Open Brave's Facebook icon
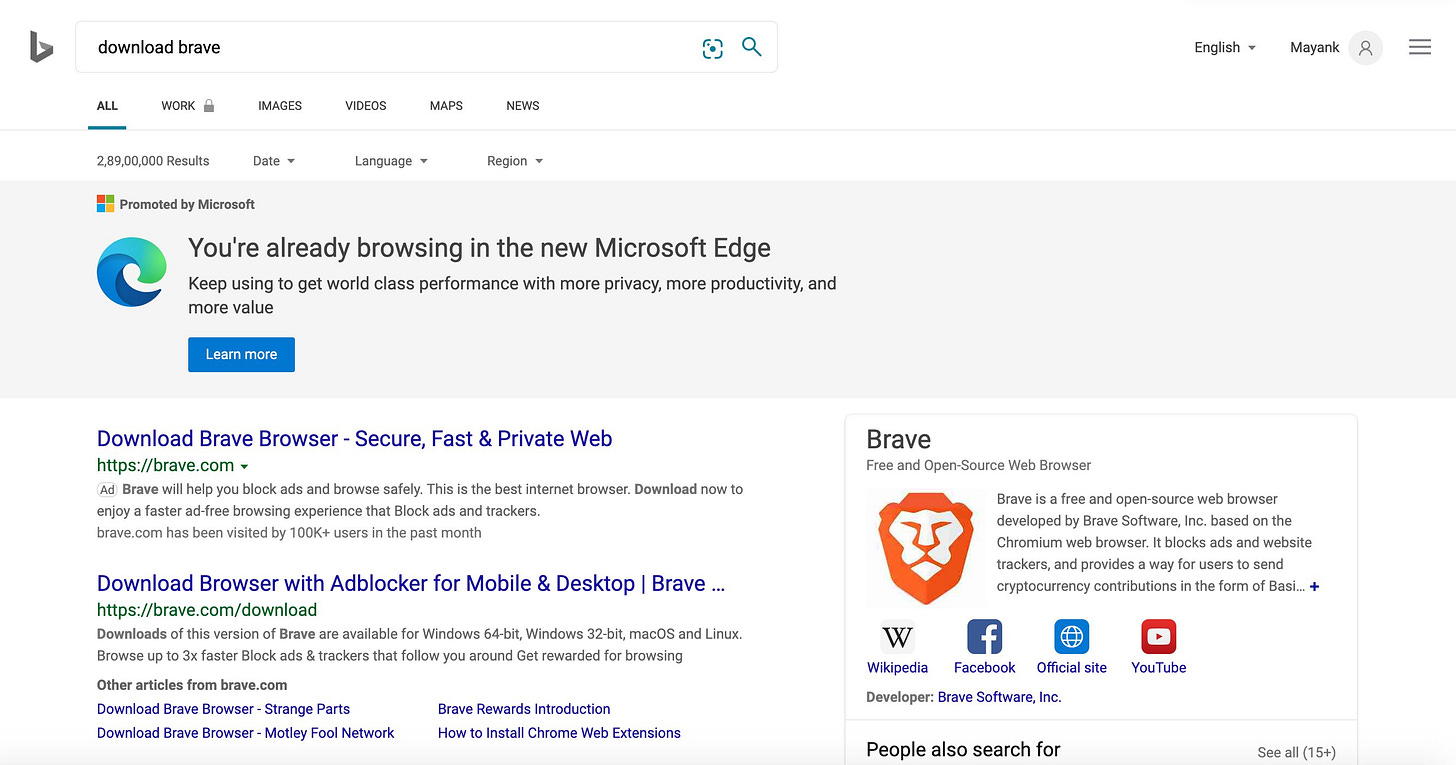This screenshot has width=1456, height=765. pyautogui.click(x=984, y=636)
